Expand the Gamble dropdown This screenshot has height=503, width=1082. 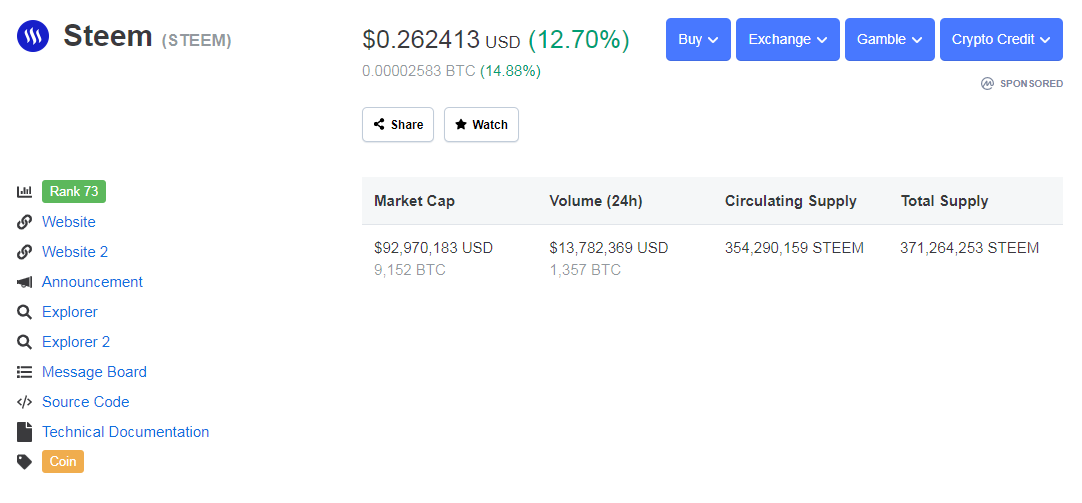[889, 39]
